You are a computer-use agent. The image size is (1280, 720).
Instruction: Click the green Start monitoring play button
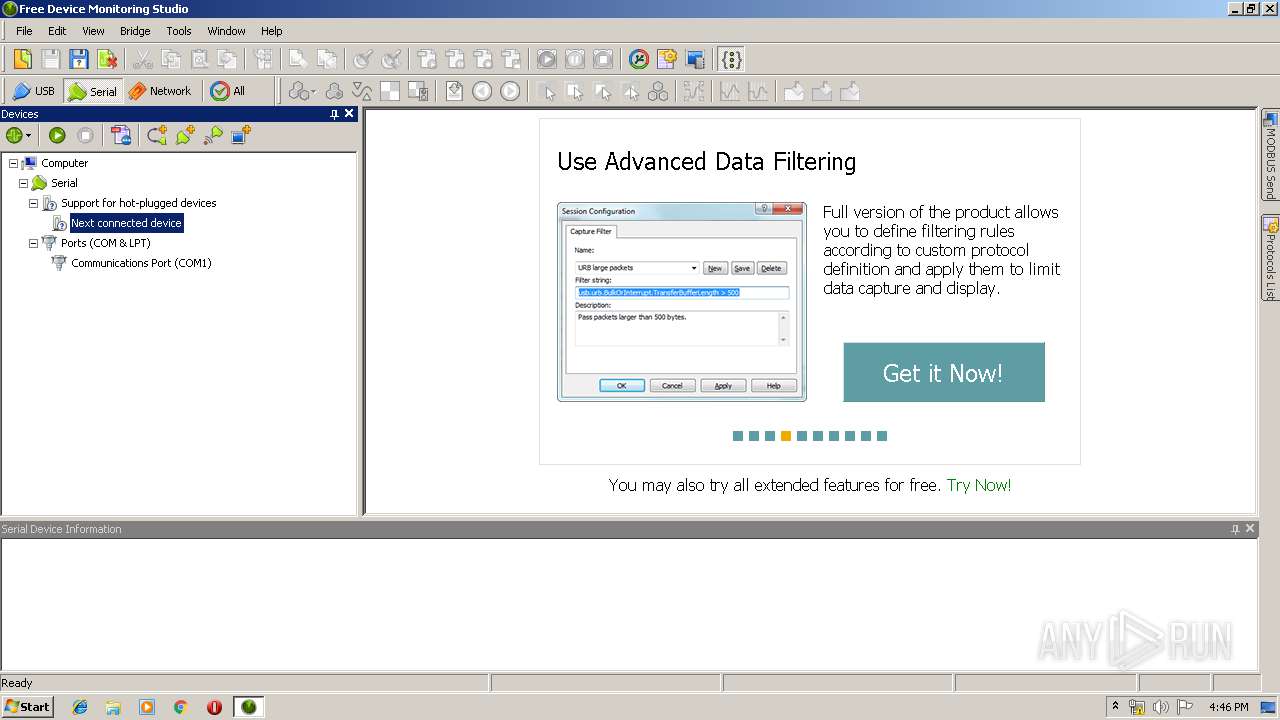(x=57, y=135)
